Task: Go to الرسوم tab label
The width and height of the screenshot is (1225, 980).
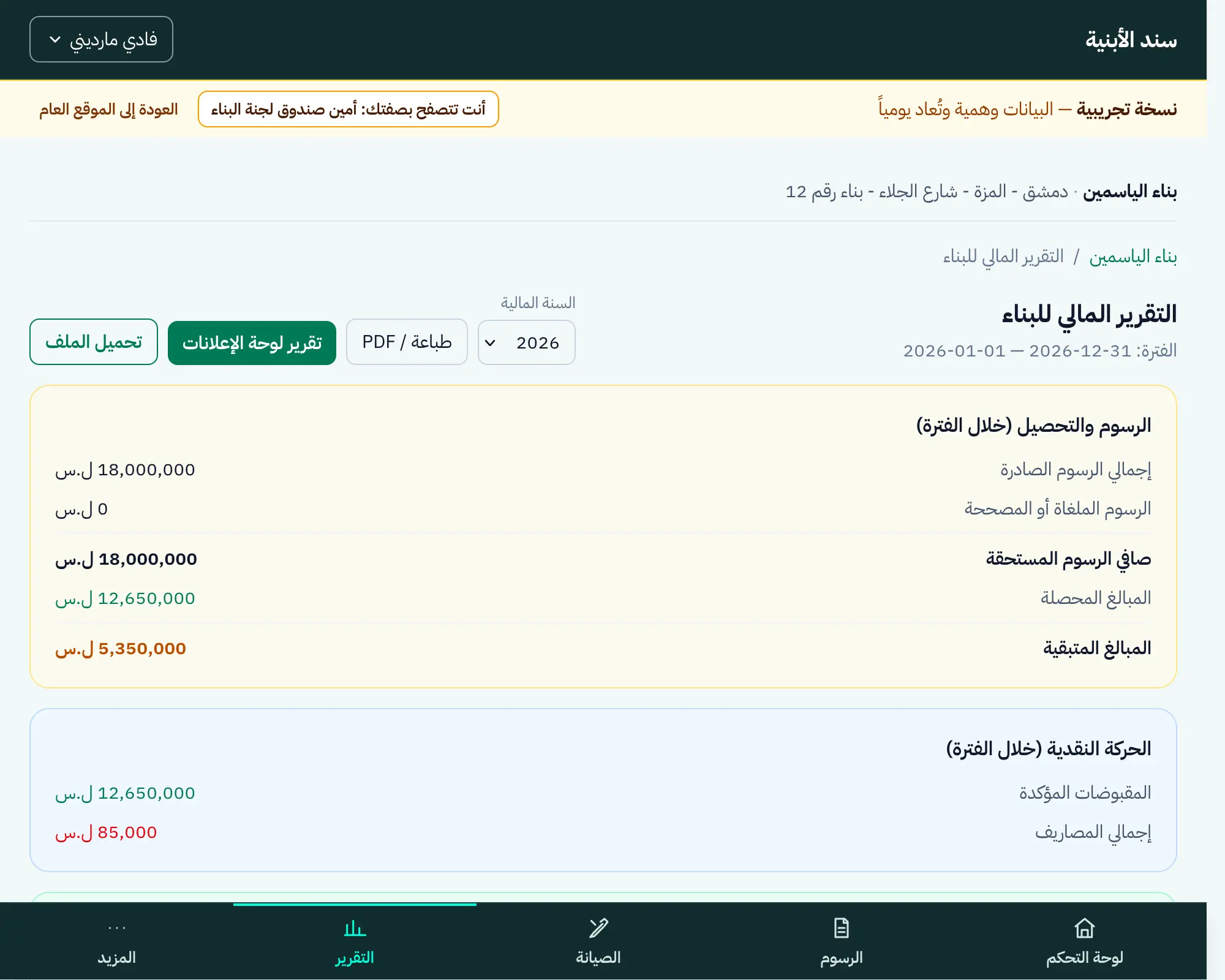Action: pyautogui.click(x=841, y=957)
